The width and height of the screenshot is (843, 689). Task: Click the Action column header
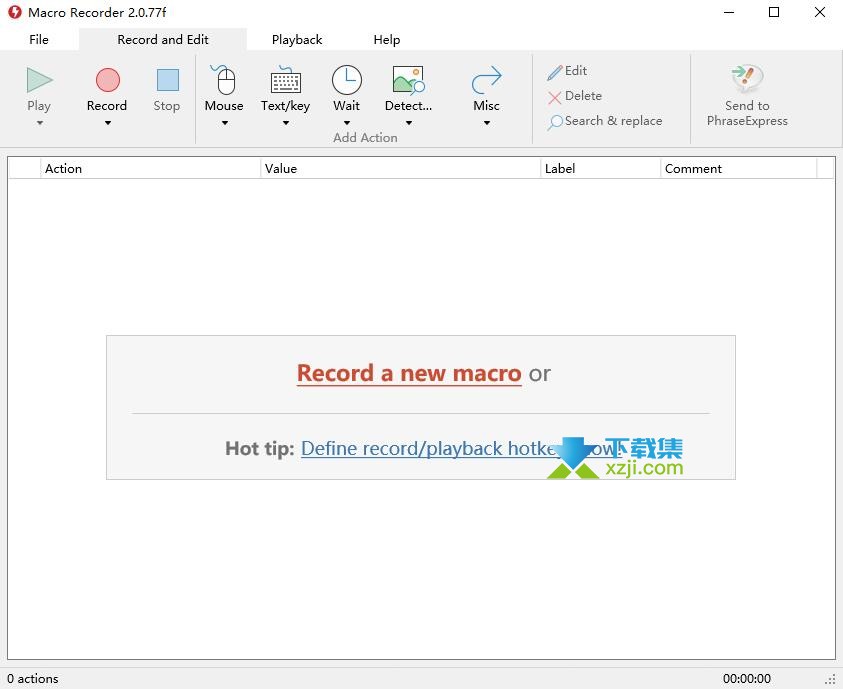click(x=151, y=169)
